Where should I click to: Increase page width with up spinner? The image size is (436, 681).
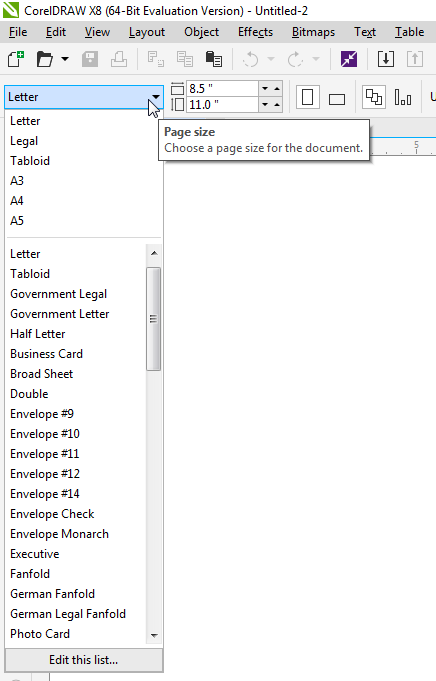coord(277,89)
